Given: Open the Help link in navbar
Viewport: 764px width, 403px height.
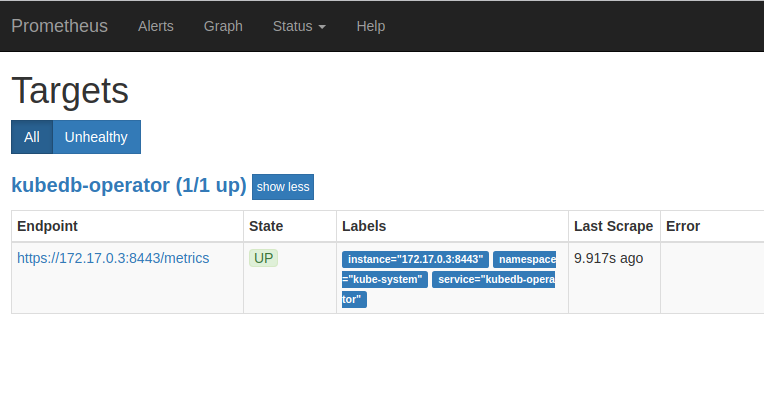Looking at the screenshot, I should point(370,26).
